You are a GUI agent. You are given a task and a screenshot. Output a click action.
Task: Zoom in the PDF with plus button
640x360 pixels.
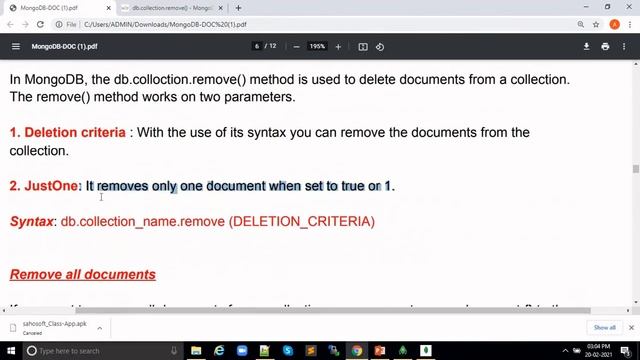point(338,47)
